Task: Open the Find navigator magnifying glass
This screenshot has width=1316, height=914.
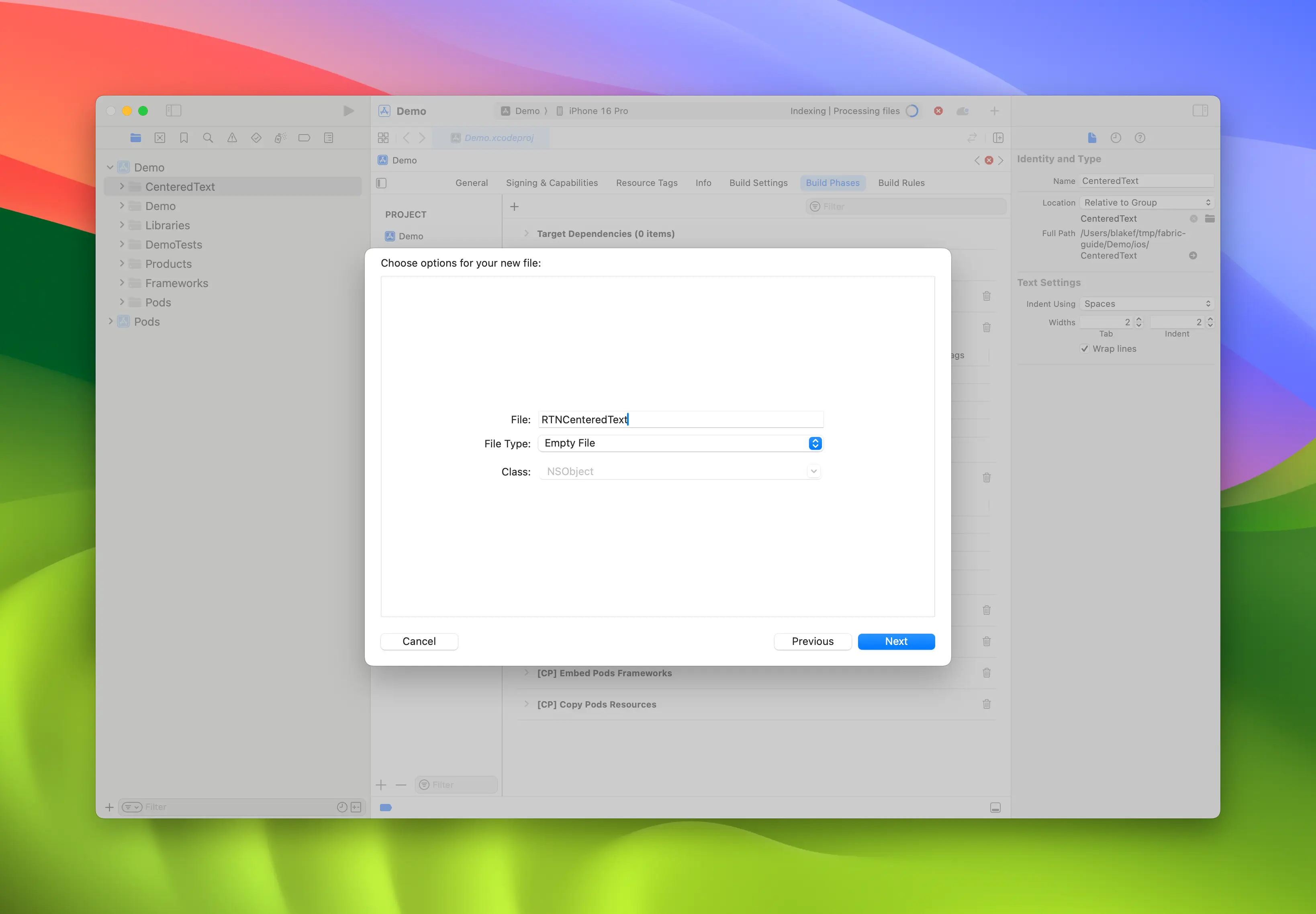Action: (x=207, y=137)
